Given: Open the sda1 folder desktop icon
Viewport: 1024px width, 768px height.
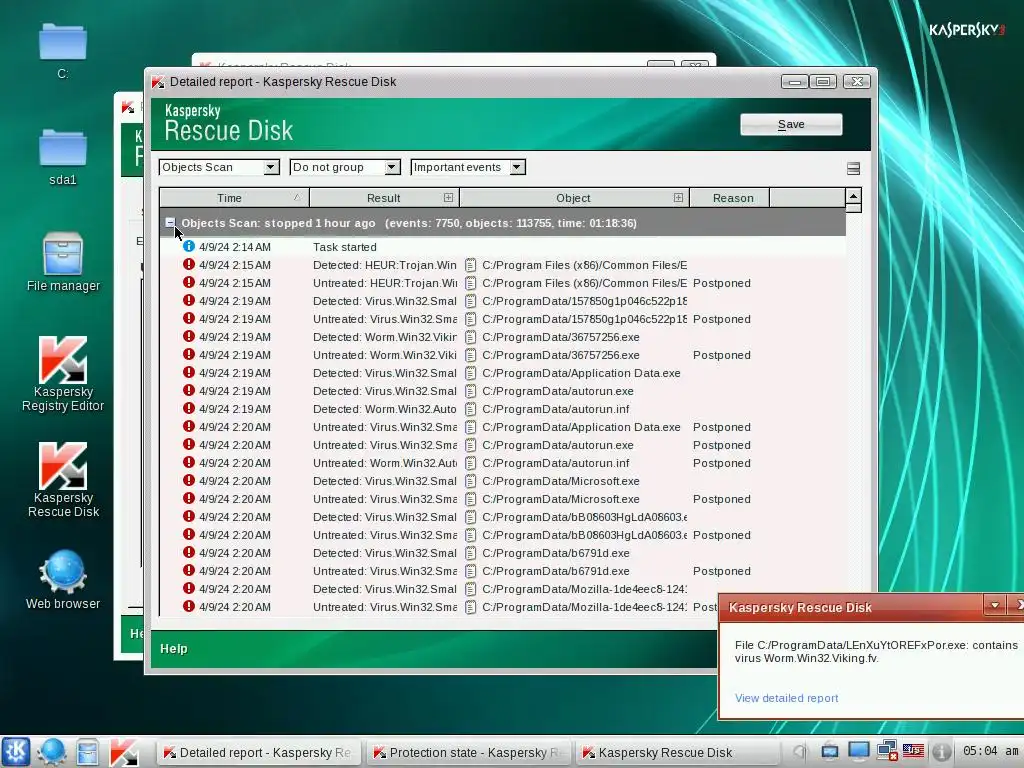Looking at the screenshot, I should (x=63, y=155).
